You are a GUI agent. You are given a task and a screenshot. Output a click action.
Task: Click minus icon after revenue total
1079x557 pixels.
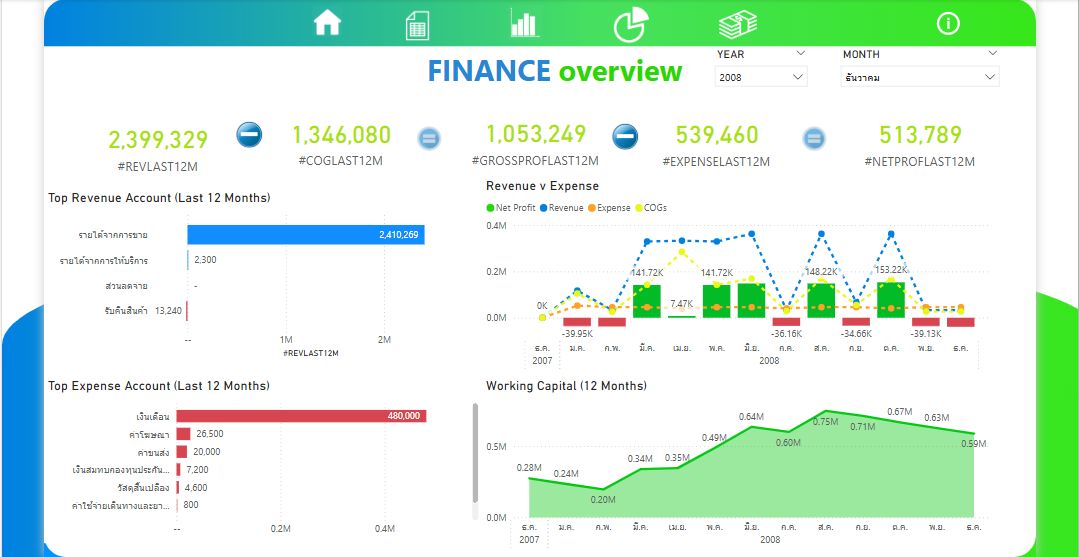click(x=249, y=134)
